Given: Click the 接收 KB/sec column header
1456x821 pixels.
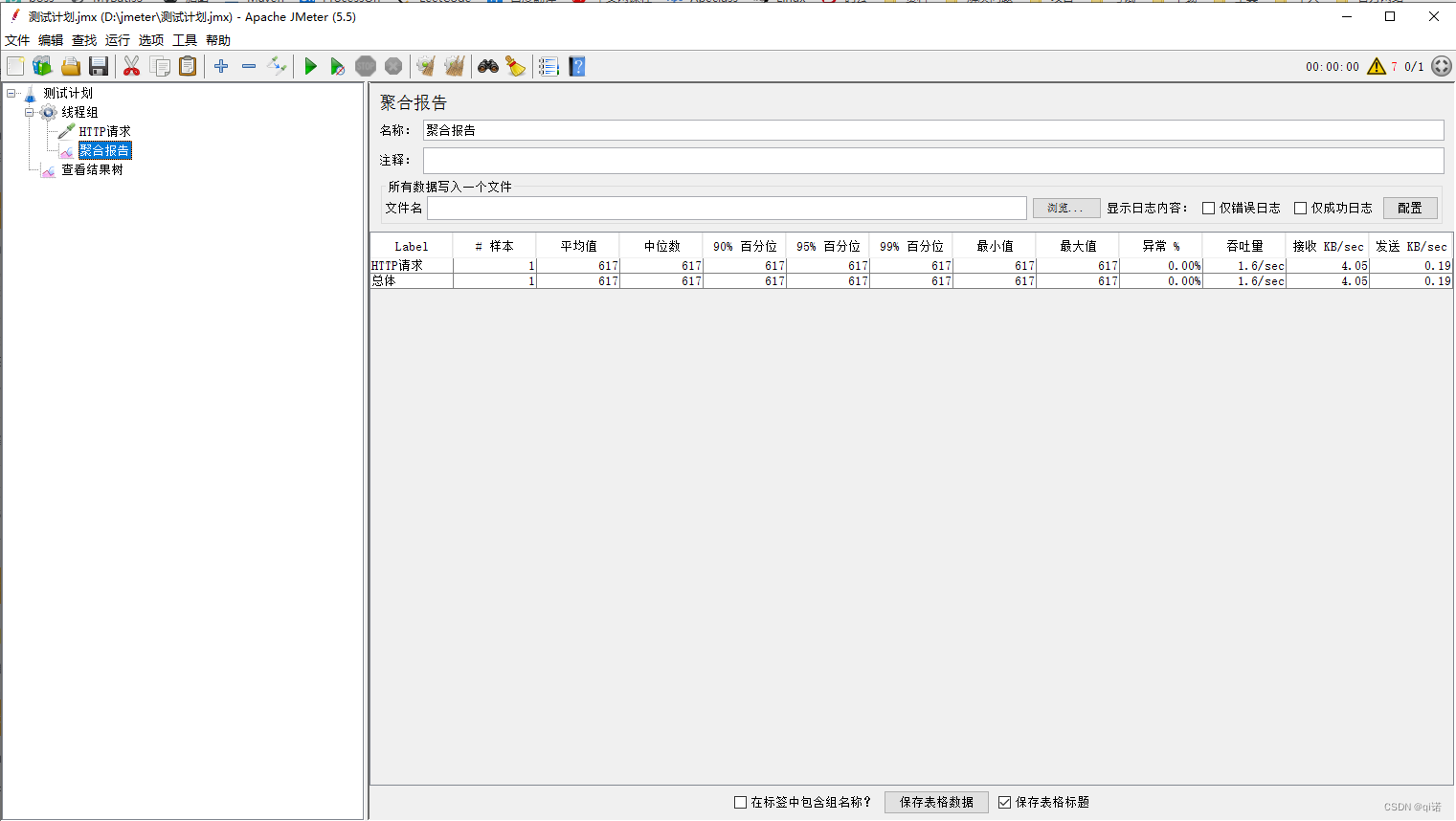Looking at the screenshot, I should point(1328,246).
